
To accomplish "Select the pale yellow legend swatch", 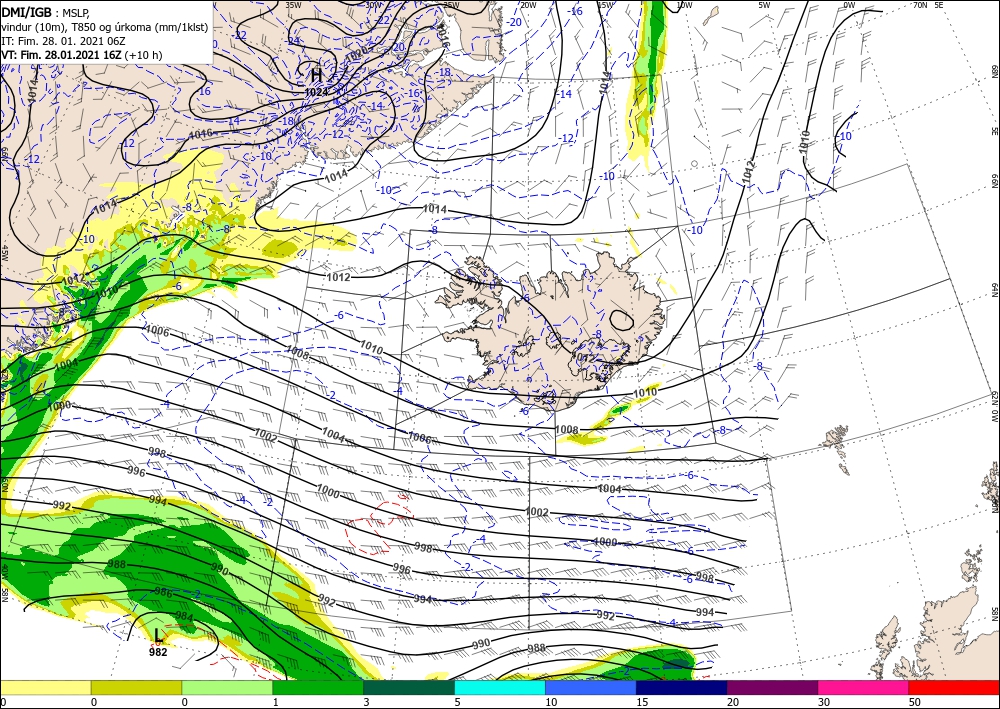I will coord(45,687).
